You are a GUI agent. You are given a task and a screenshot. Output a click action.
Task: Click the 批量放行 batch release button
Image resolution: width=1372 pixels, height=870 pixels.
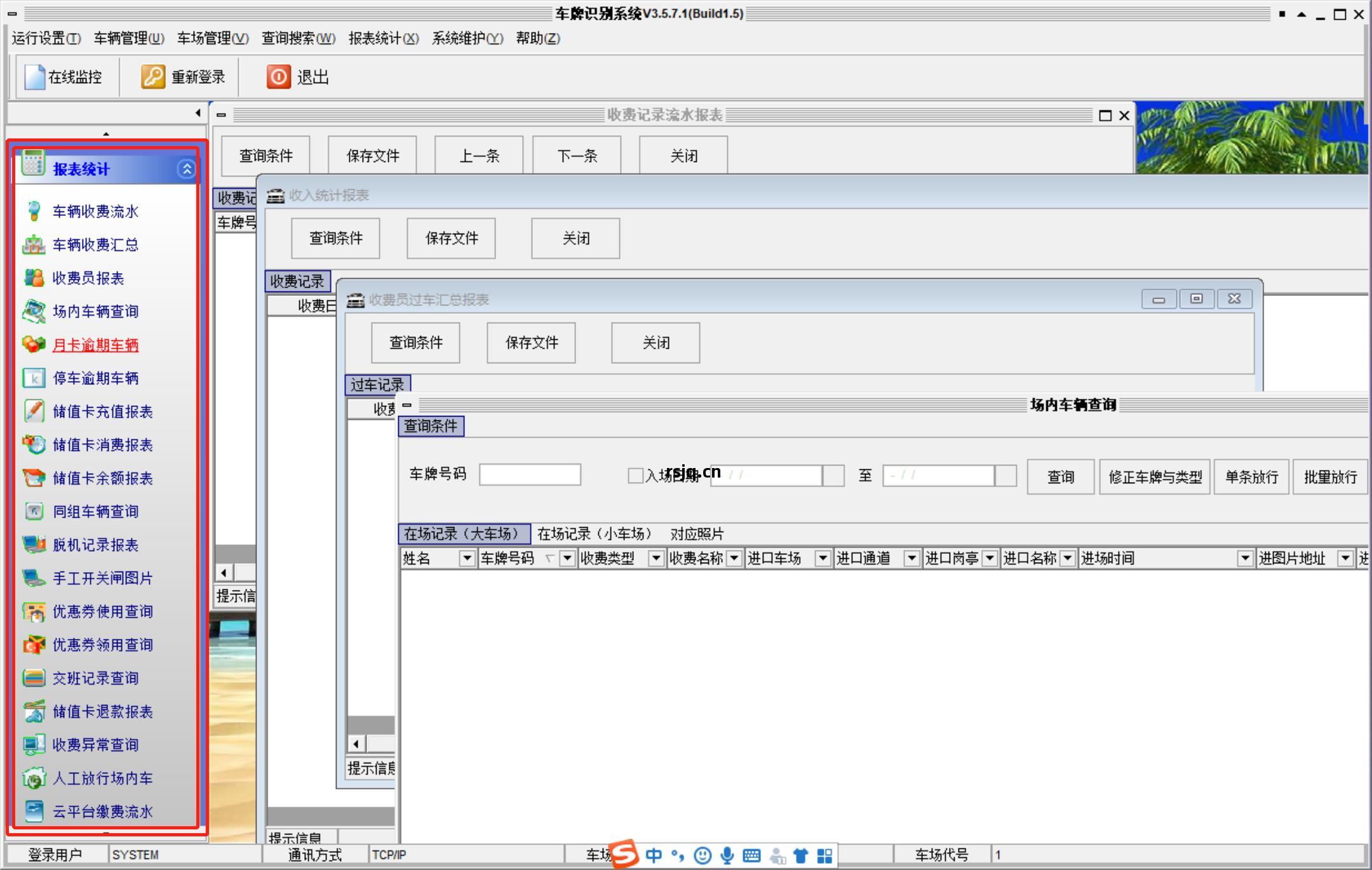click(1329, 476)
